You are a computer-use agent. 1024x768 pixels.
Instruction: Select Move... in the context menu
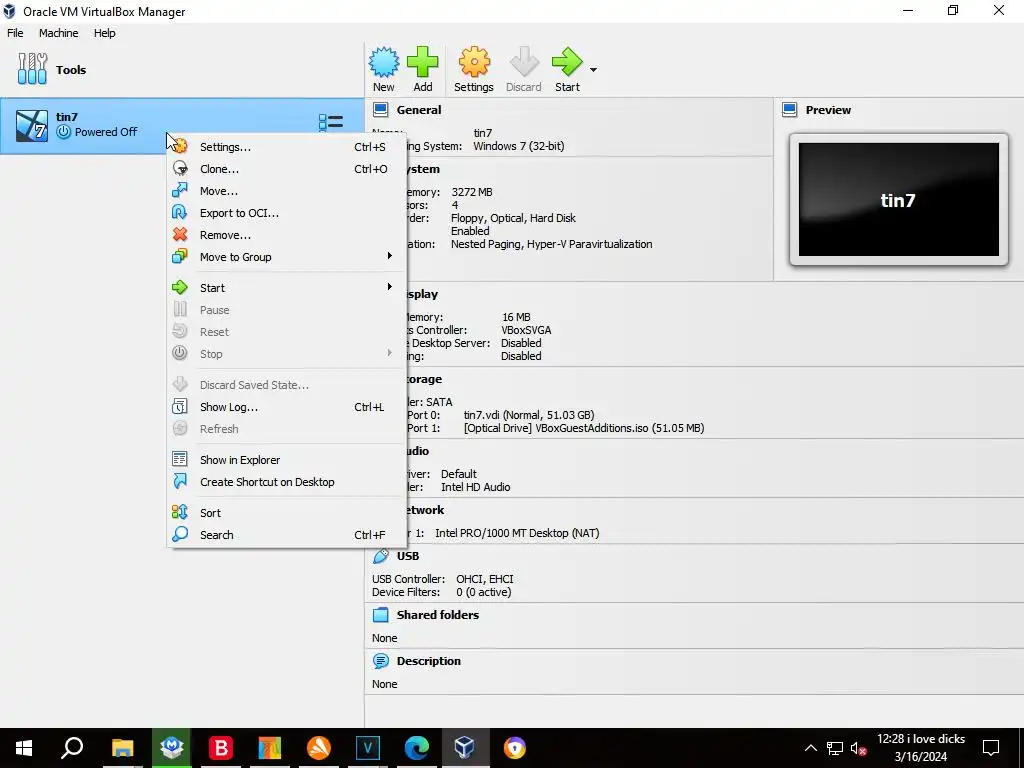point(287,191)
